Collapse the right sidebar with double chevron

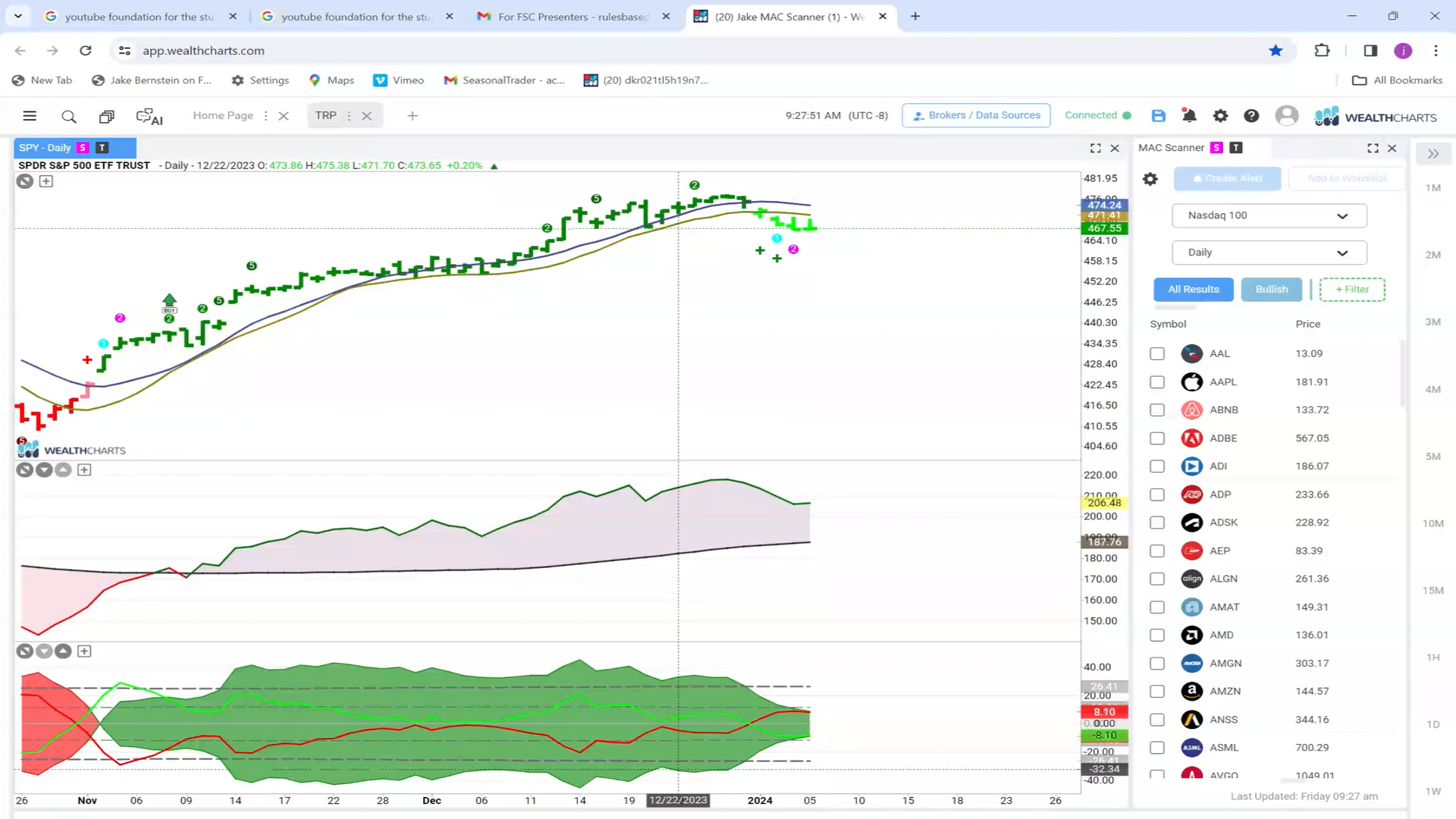click(1433, 154)
